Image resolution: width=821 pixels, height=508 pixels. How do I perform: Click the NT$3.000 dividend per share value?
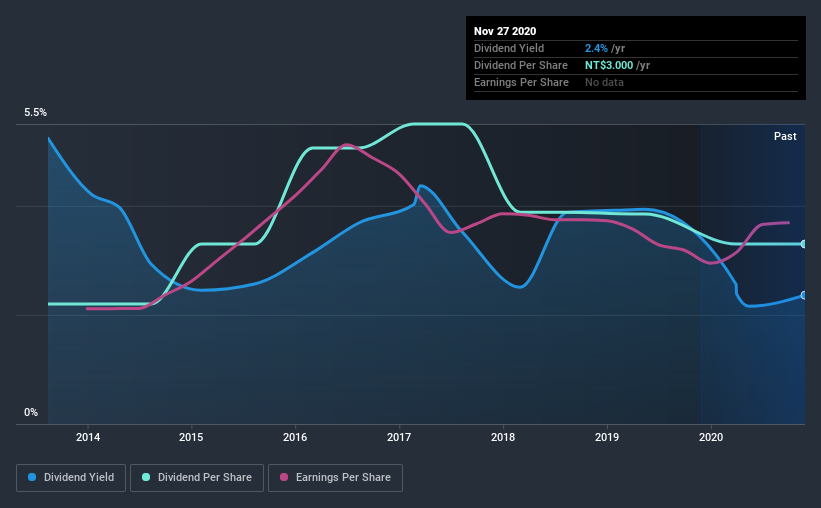[x=609, y=65]
